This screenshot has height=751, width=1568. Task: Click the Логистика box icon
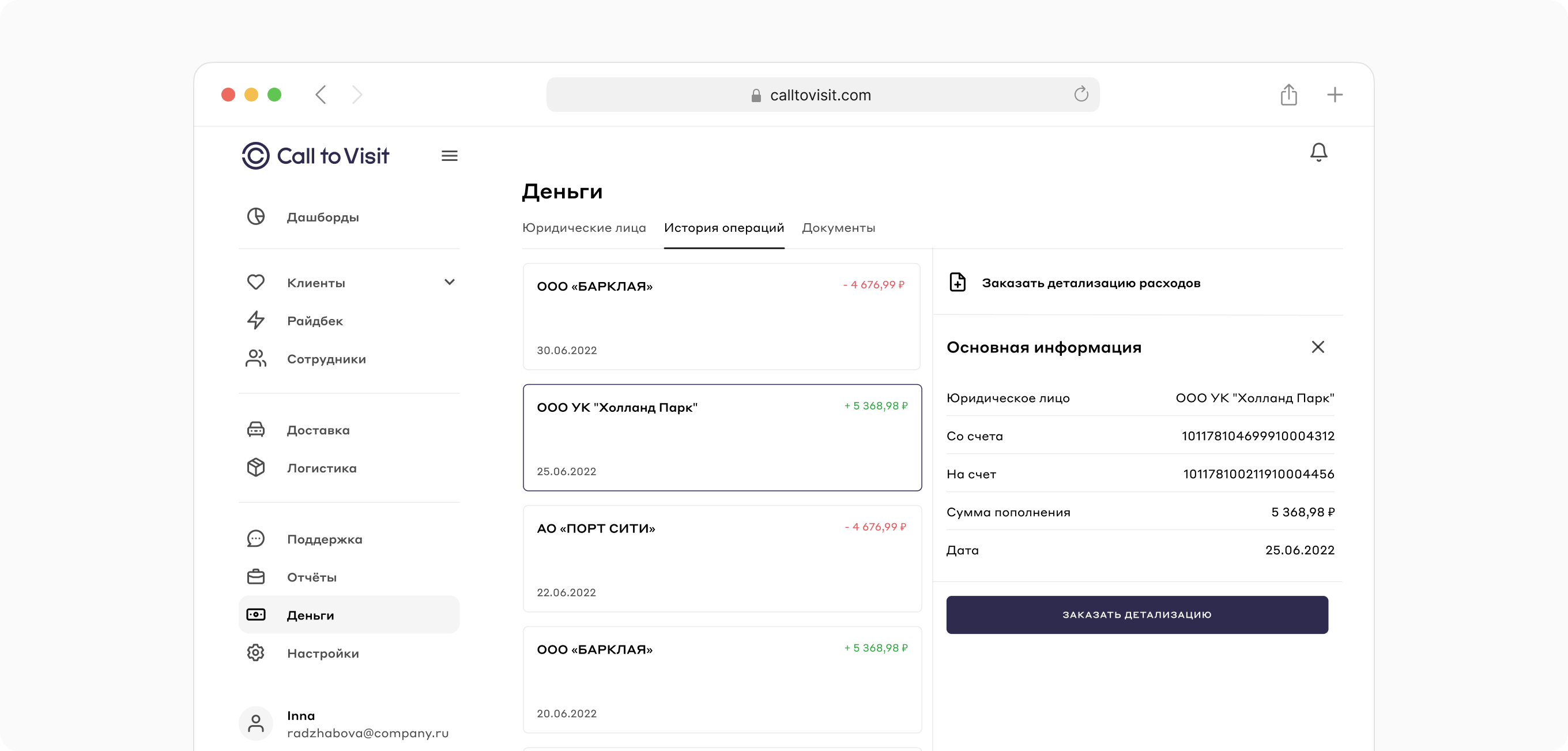coord(255,468)
